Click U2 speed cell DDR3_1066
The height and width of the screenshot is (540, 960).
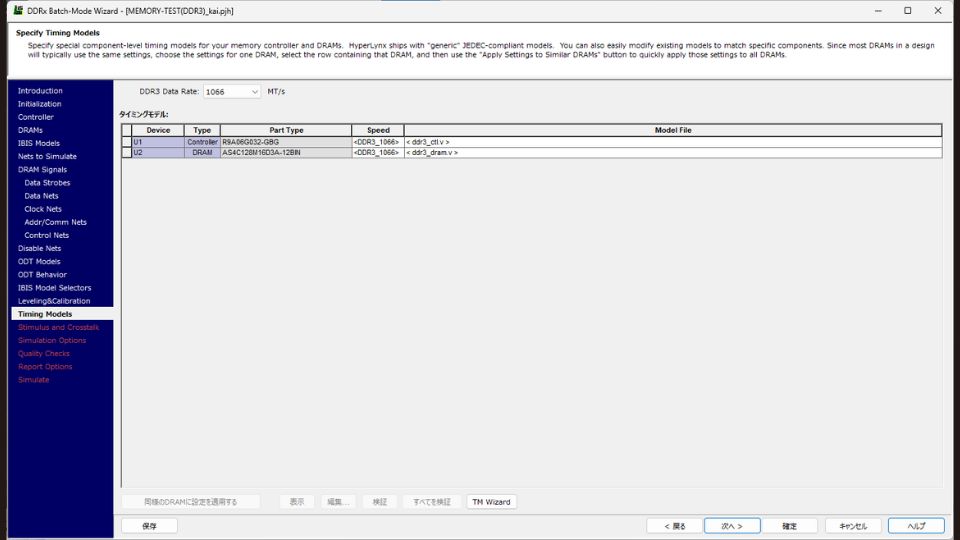(x=377, y=153)
